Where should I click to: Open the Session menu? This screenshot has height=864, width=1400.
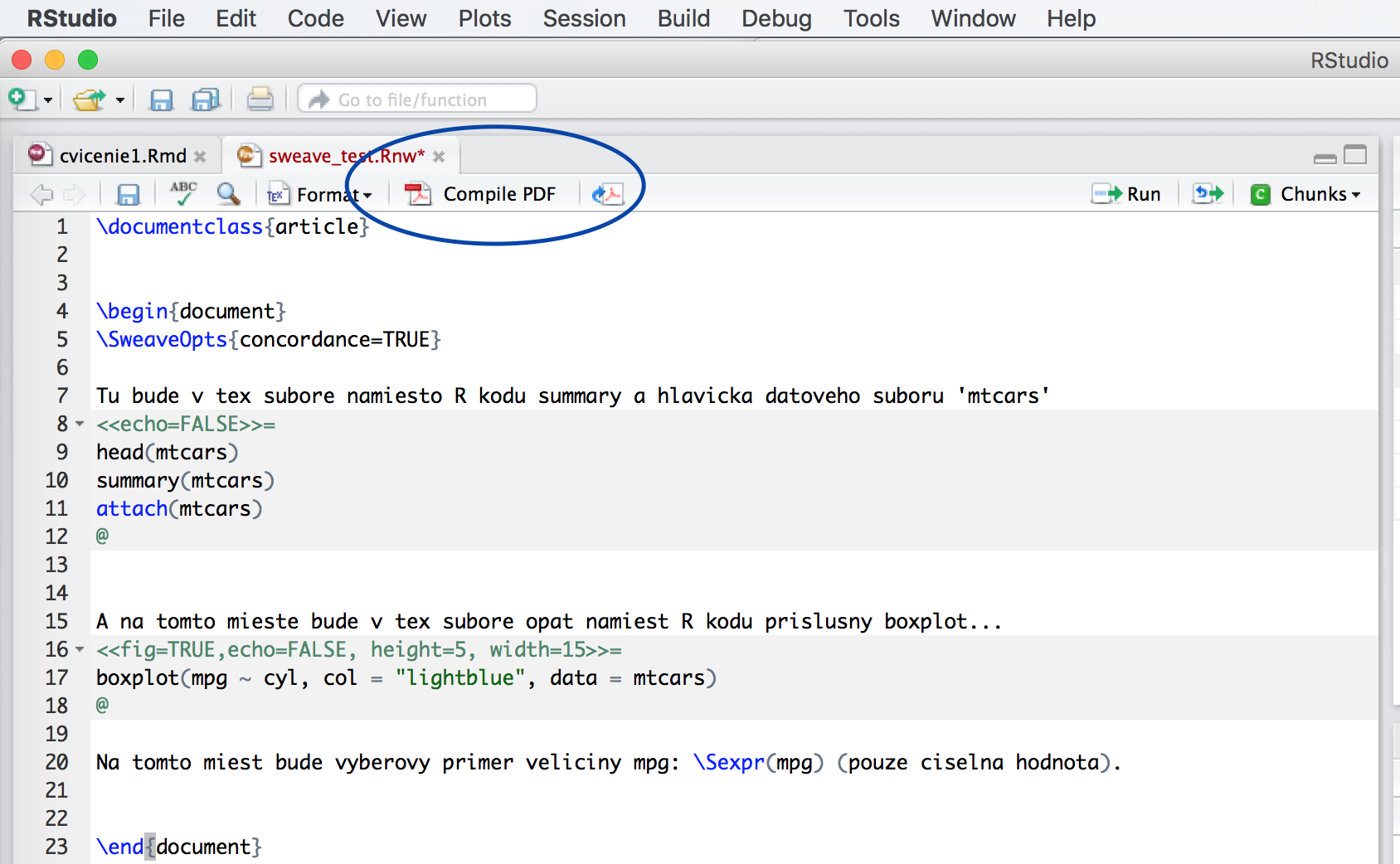click(x=585, y=18)
